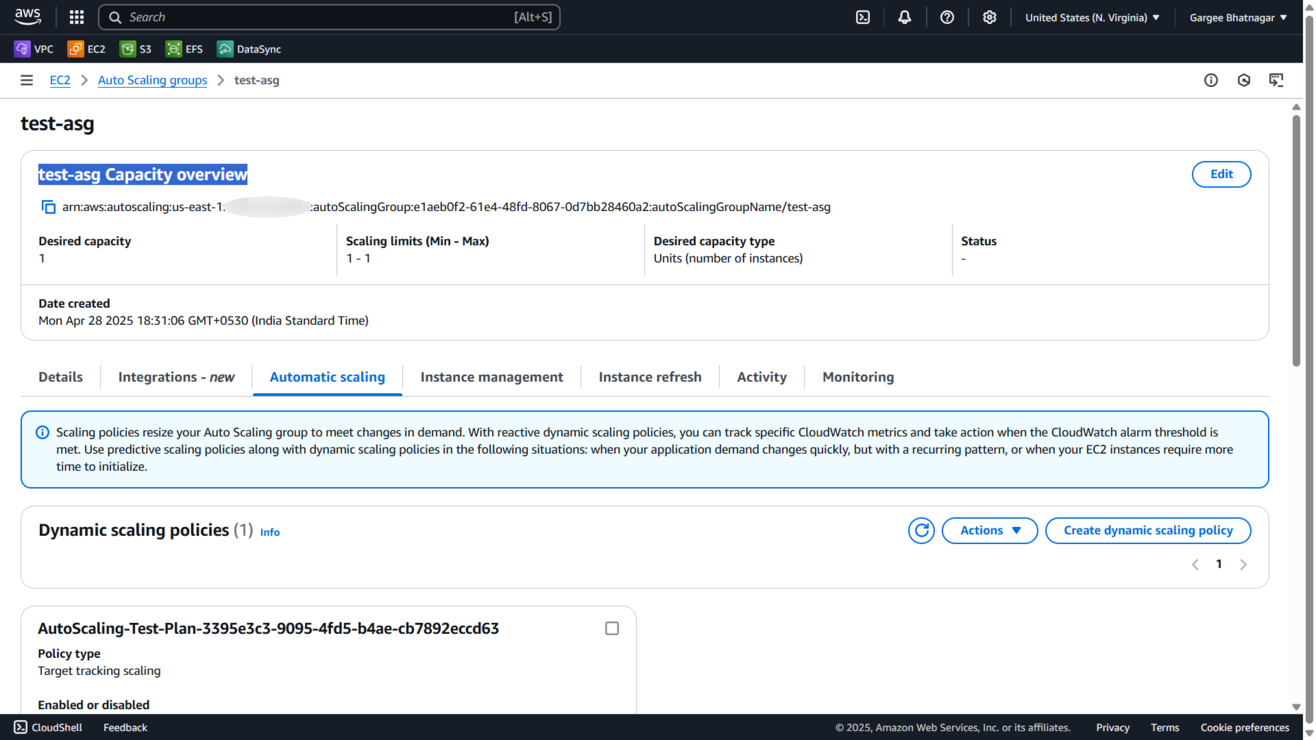Go to Auto Scaling groups breadcrumb
The width and height of the screenshot is (1316, 740).
153,80
